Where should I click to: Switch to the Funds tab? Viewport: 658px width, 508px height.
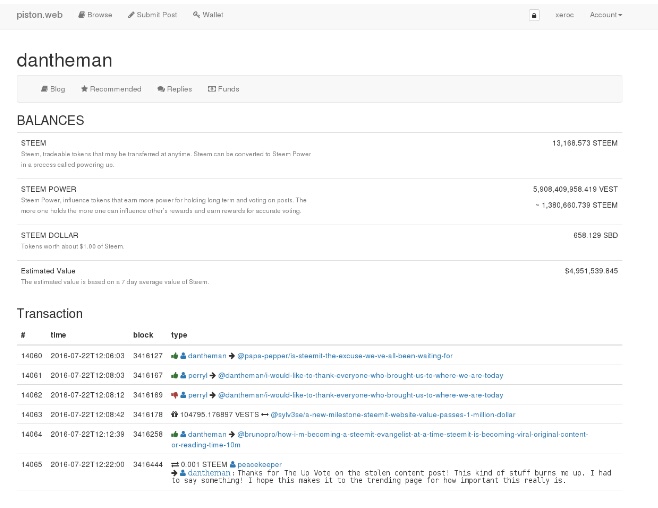(224, 89)
